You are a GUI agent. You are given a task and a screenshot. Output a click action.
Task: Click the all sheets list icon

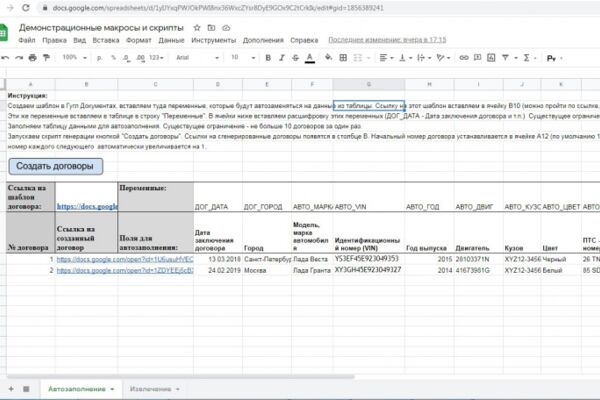click(26, 389)
